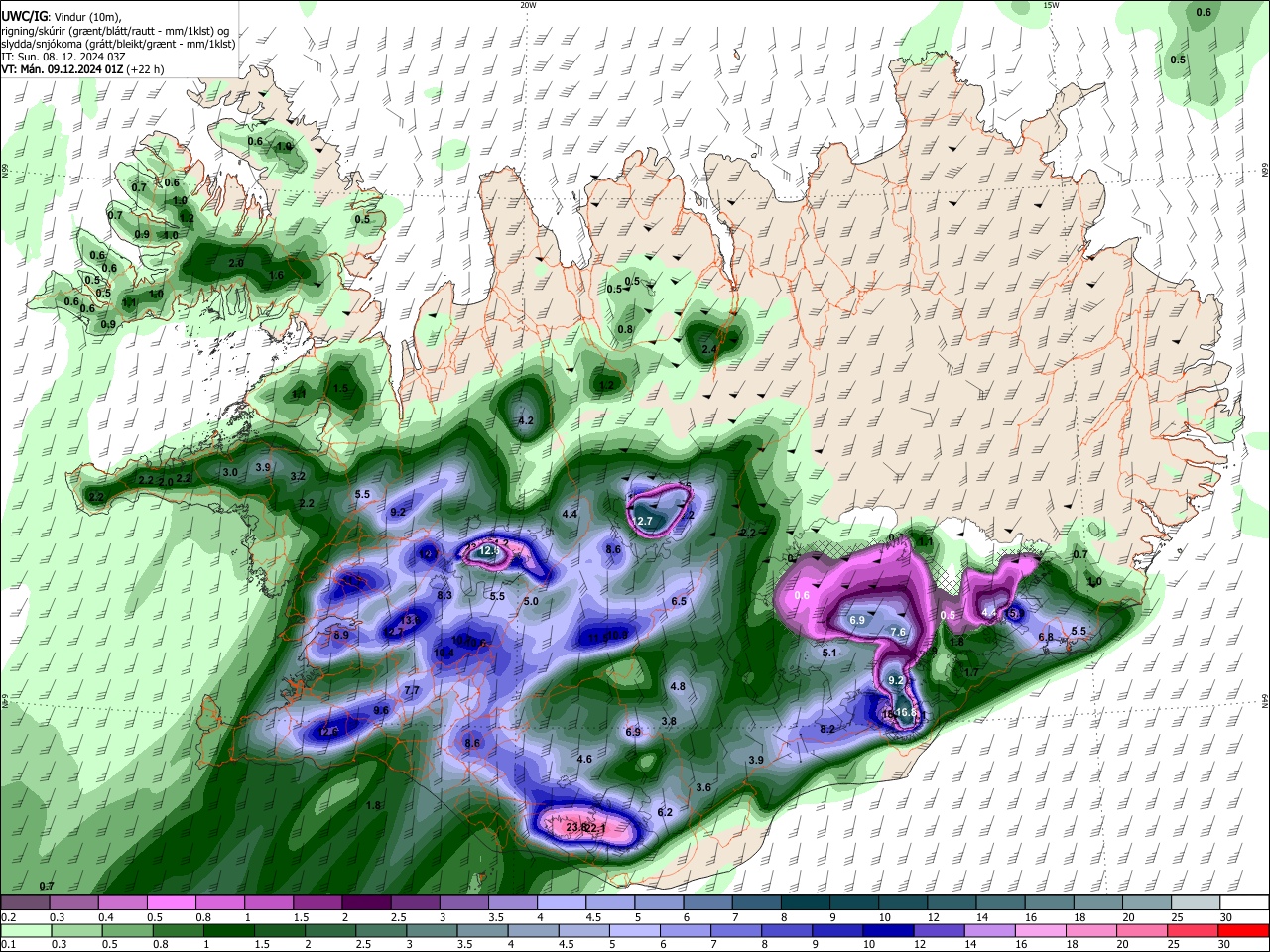This screenshot has width=1270, height=952.
Task: Pick the pale green 0.1–0.3 swatch on the lower scale
Action: click(25, 930)
